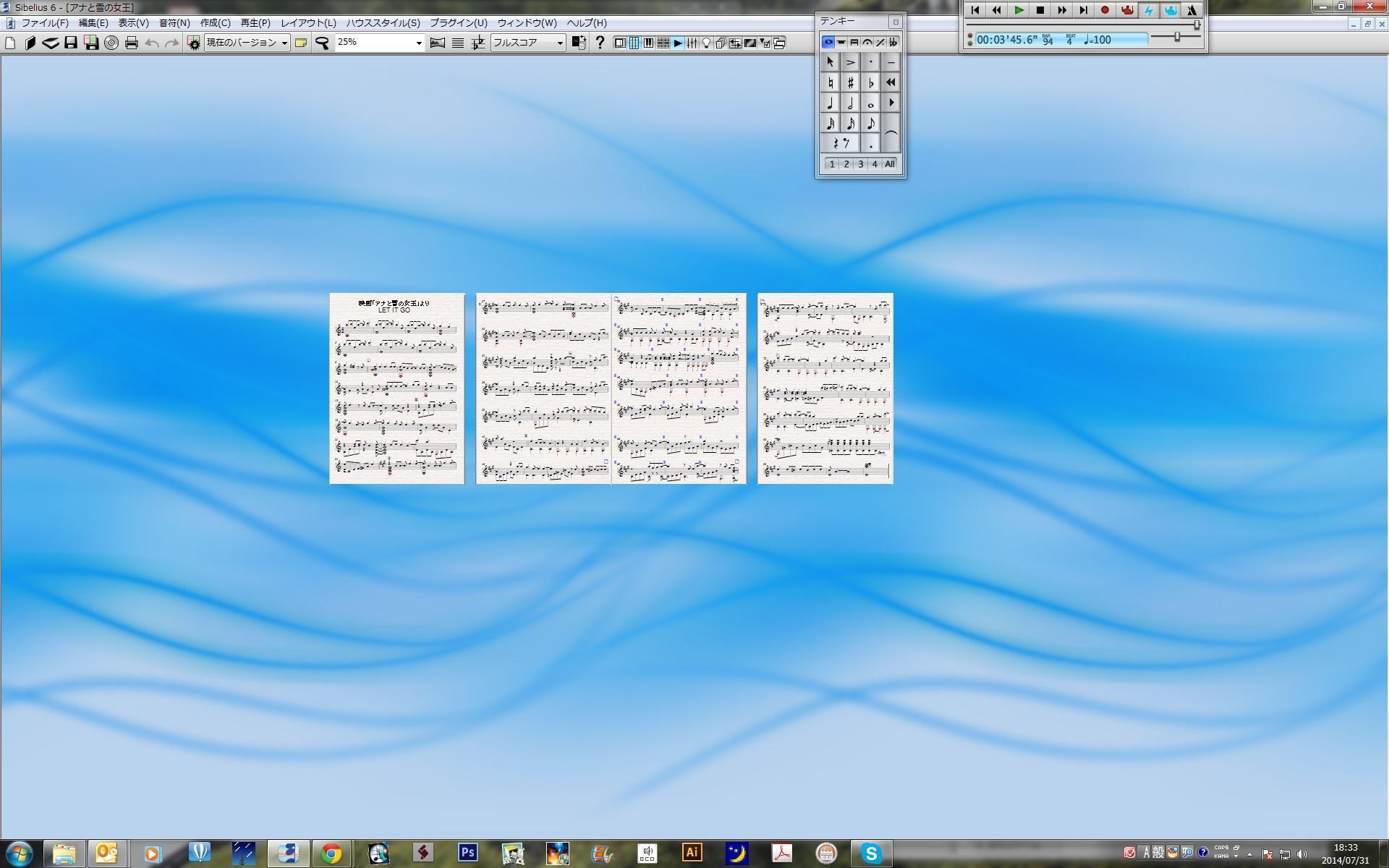This screenshot has width=1389, height=868.
Task: Click the keypad arrow pointer button
Action: point(831,62)
